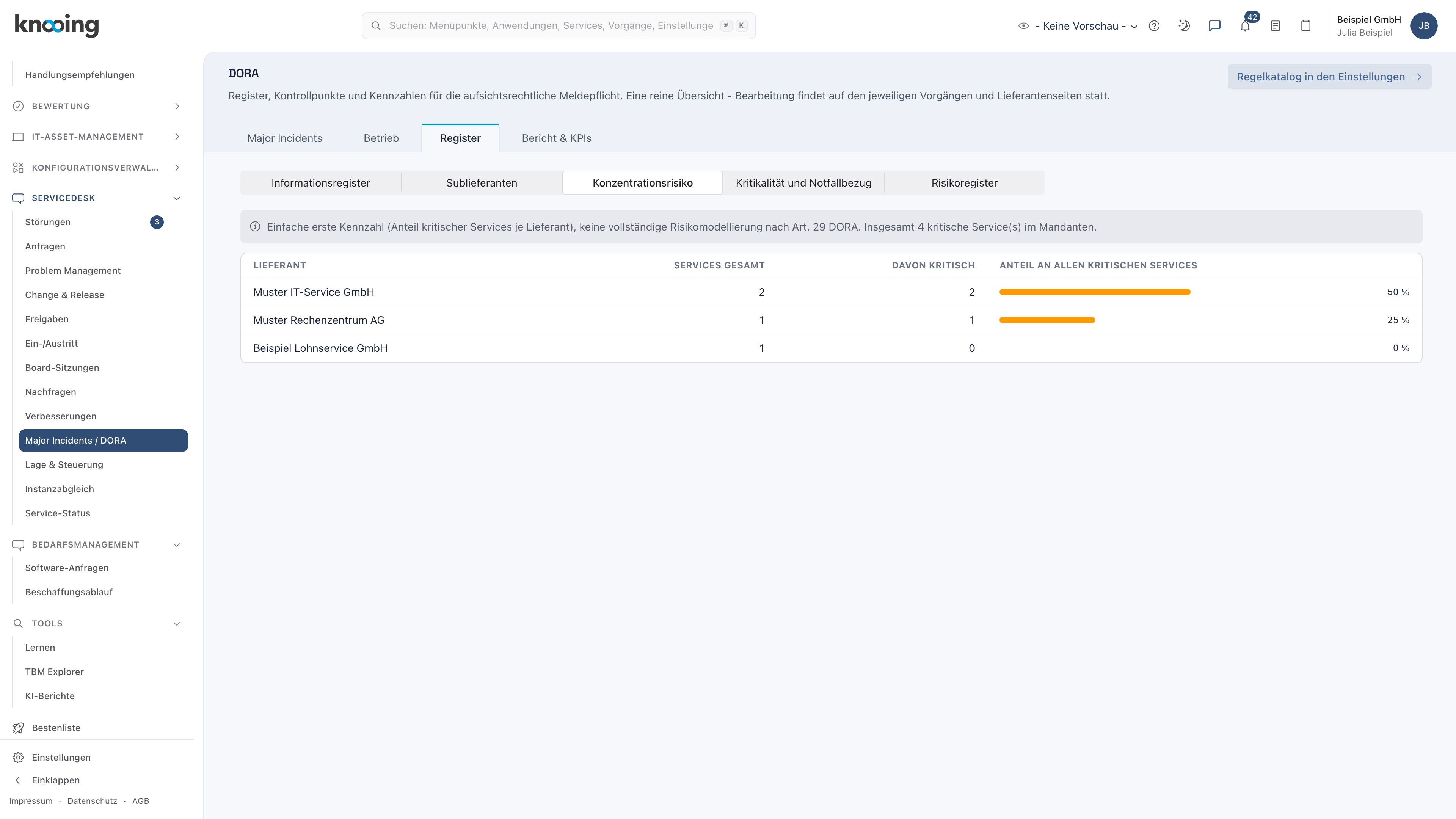The height and width of the screenshot is (819, 1456).
Task: Click the Muster IT-Service GmbH 50% bar
Action: point(1095,292)
